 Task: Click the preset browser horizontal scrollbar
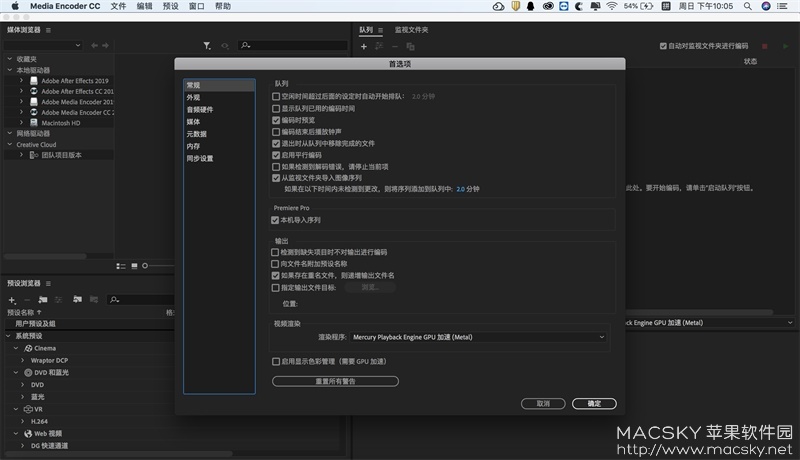[x=118, y=453]
